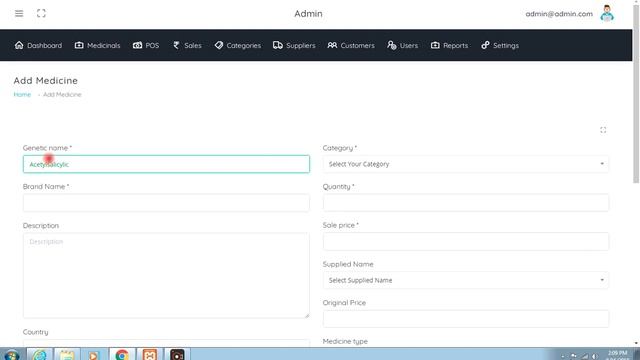640x360 pixels.
Task: Click the Home breadcrumb link
Action: click(22, 94)
